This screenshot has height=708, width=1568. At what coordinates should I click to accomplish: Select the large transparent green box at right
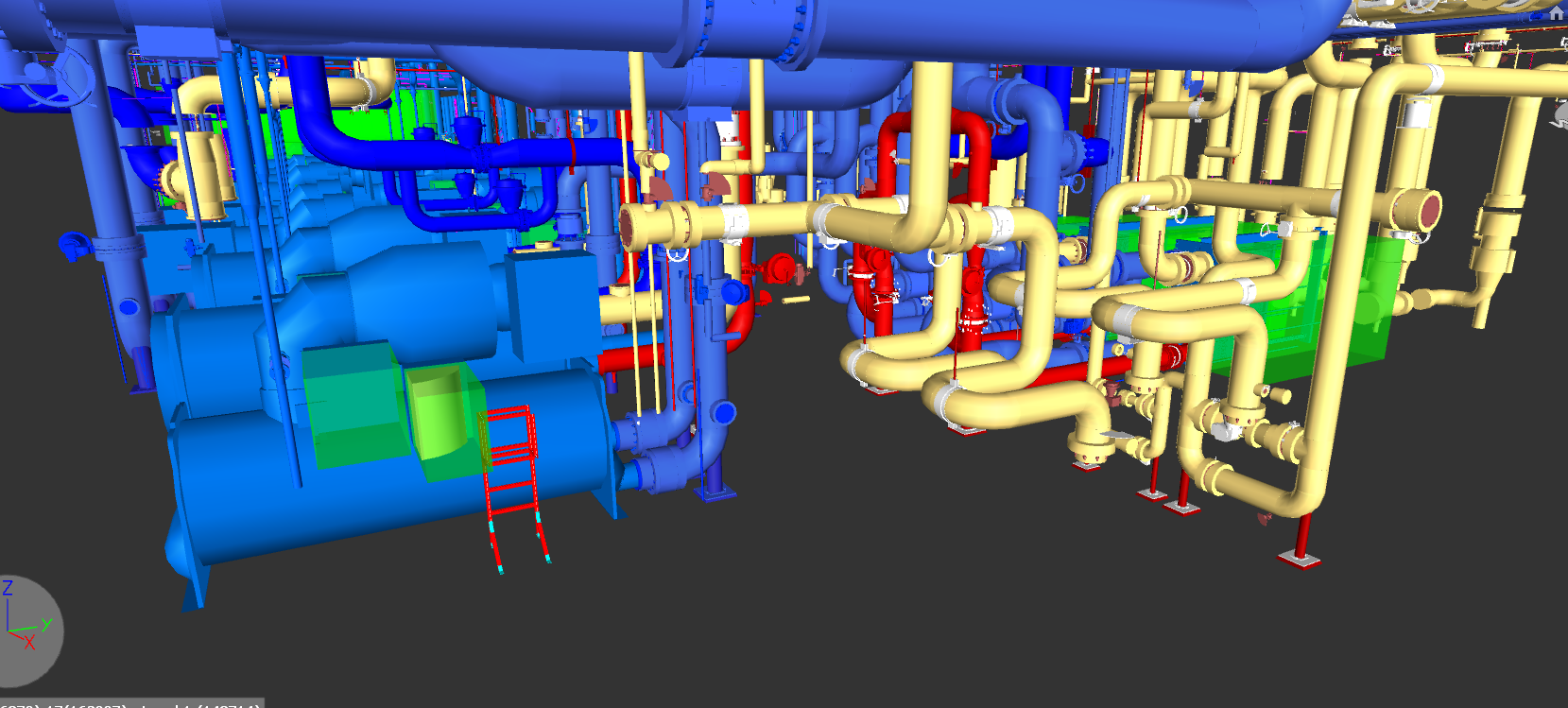pos(1323,312)
